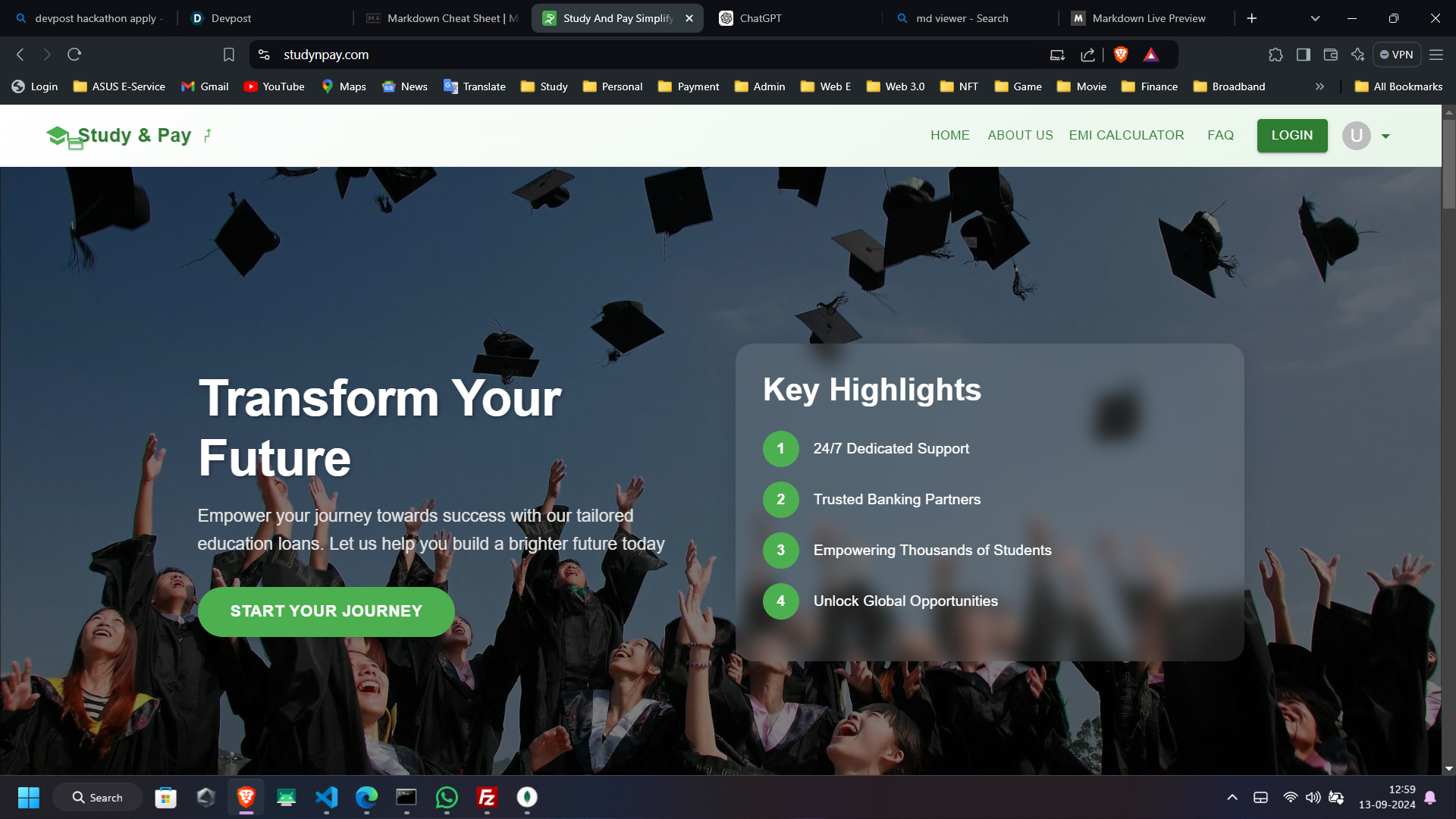Click the START YOUR JOURNEY button
Screen dimensions: 1456x819
[x=326, y=611]
